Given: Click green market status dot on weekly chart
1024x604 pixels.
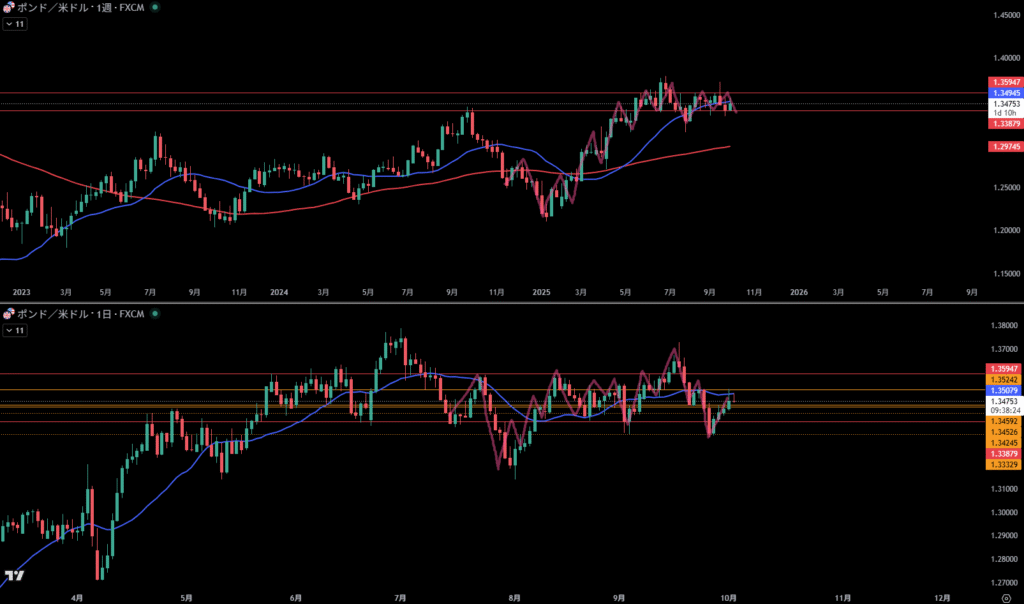Looking at the screenshot, I should 154,8.
